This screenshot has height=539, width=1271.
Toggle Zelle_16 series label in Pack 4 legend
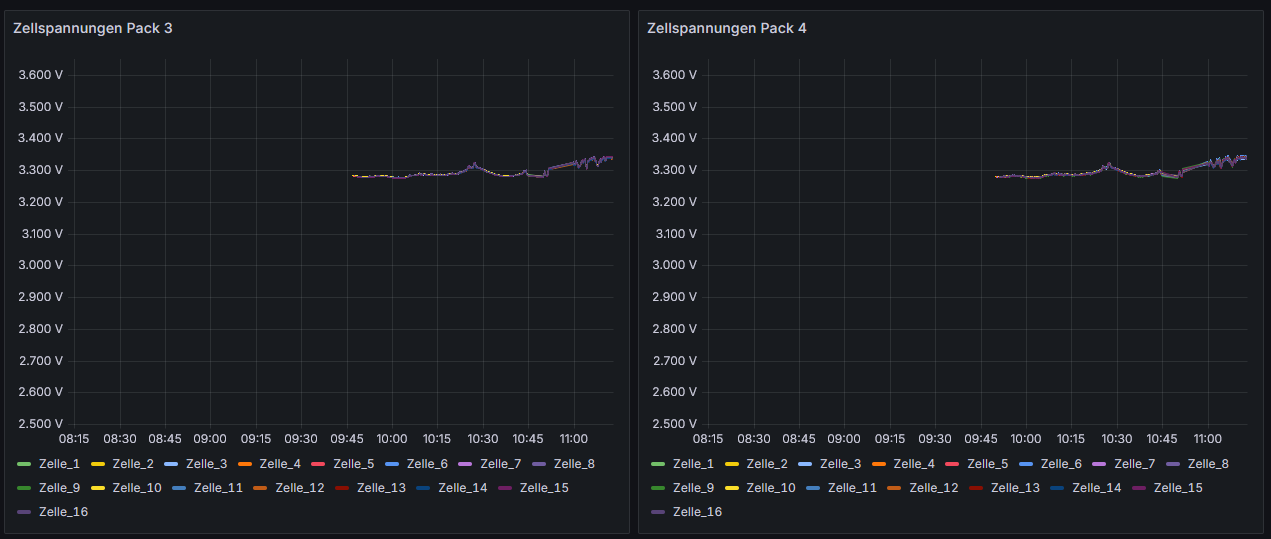click(x=697, y=512)
